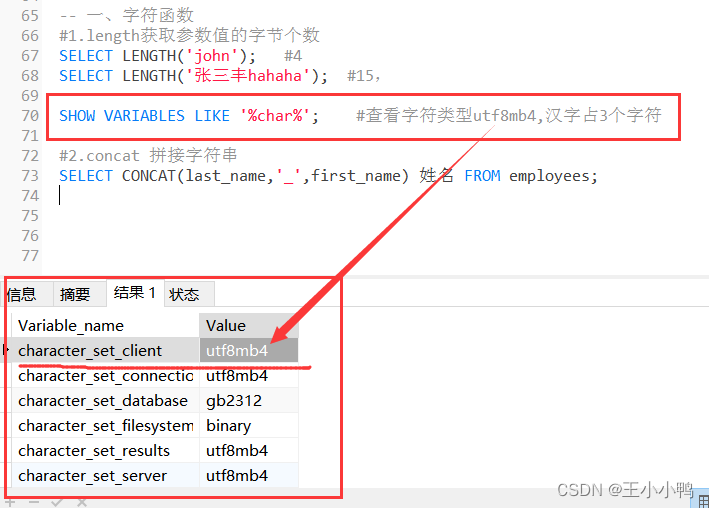Click the gb2312 value cell
709x508 pixels.
249,400
